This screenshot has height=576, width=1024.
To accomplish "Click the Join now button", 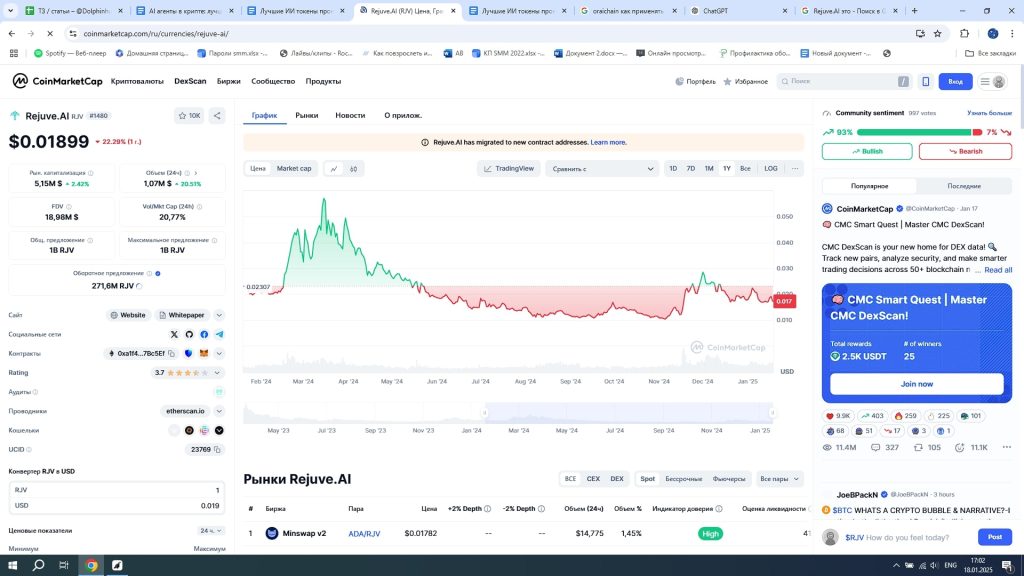I will pos(917,384).
